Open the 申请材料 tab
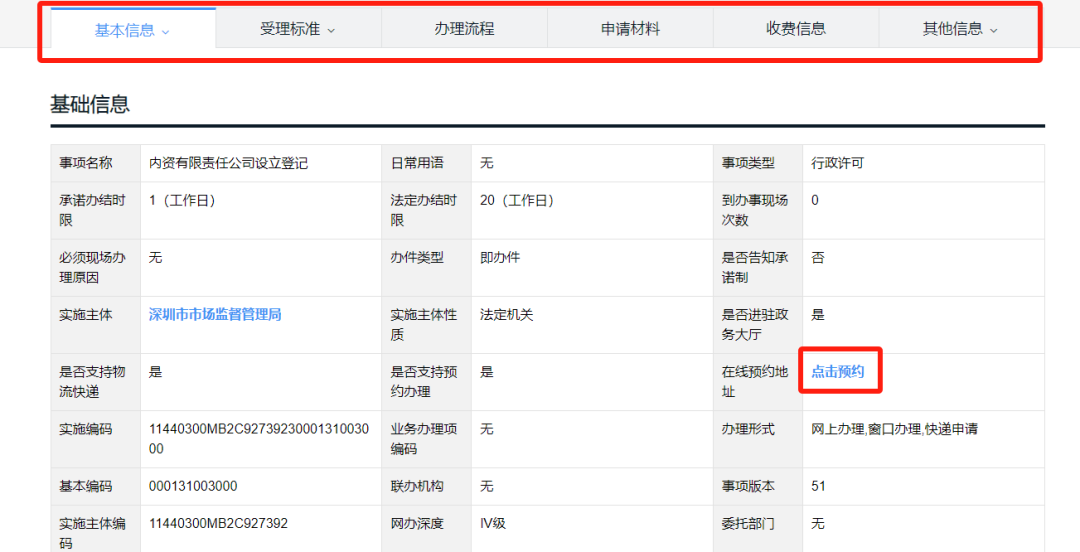This screenshot has height=552, width=1080. click(x=630, y=29)
